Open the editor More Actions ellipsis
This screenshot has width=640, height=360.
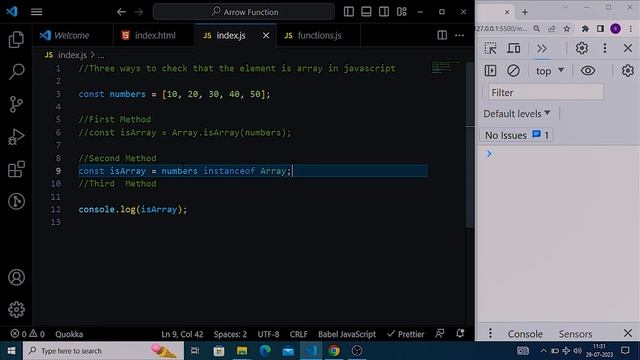coord(460,36)
